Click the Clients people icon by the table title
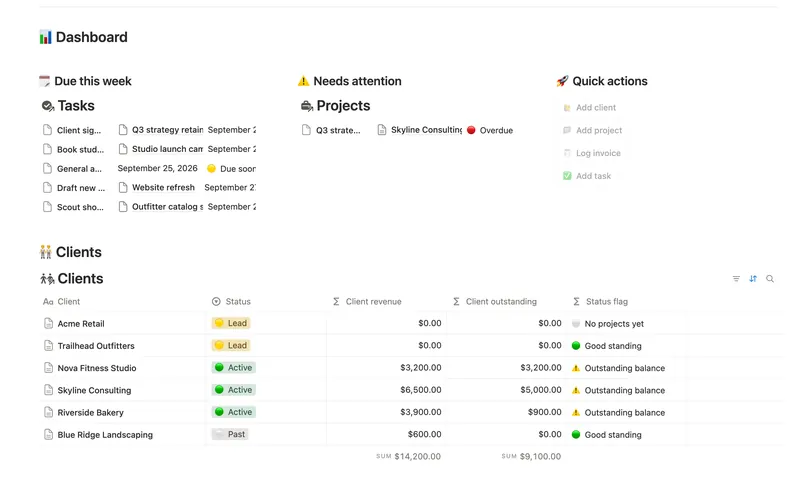 (47, 278)
